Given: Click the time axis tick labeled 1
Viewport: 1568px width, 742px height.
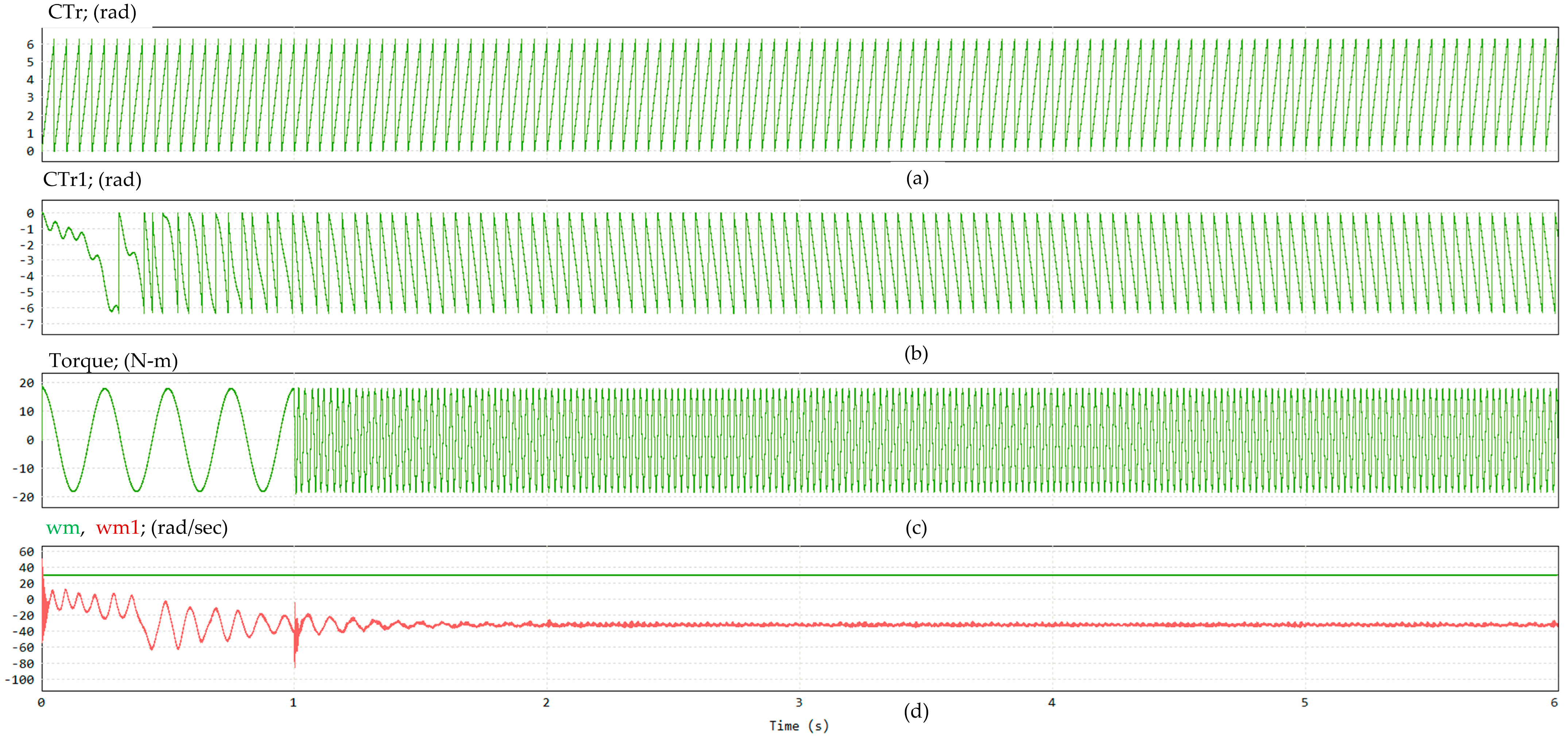Looking at the screenshot, I should (x=293, y=703).
